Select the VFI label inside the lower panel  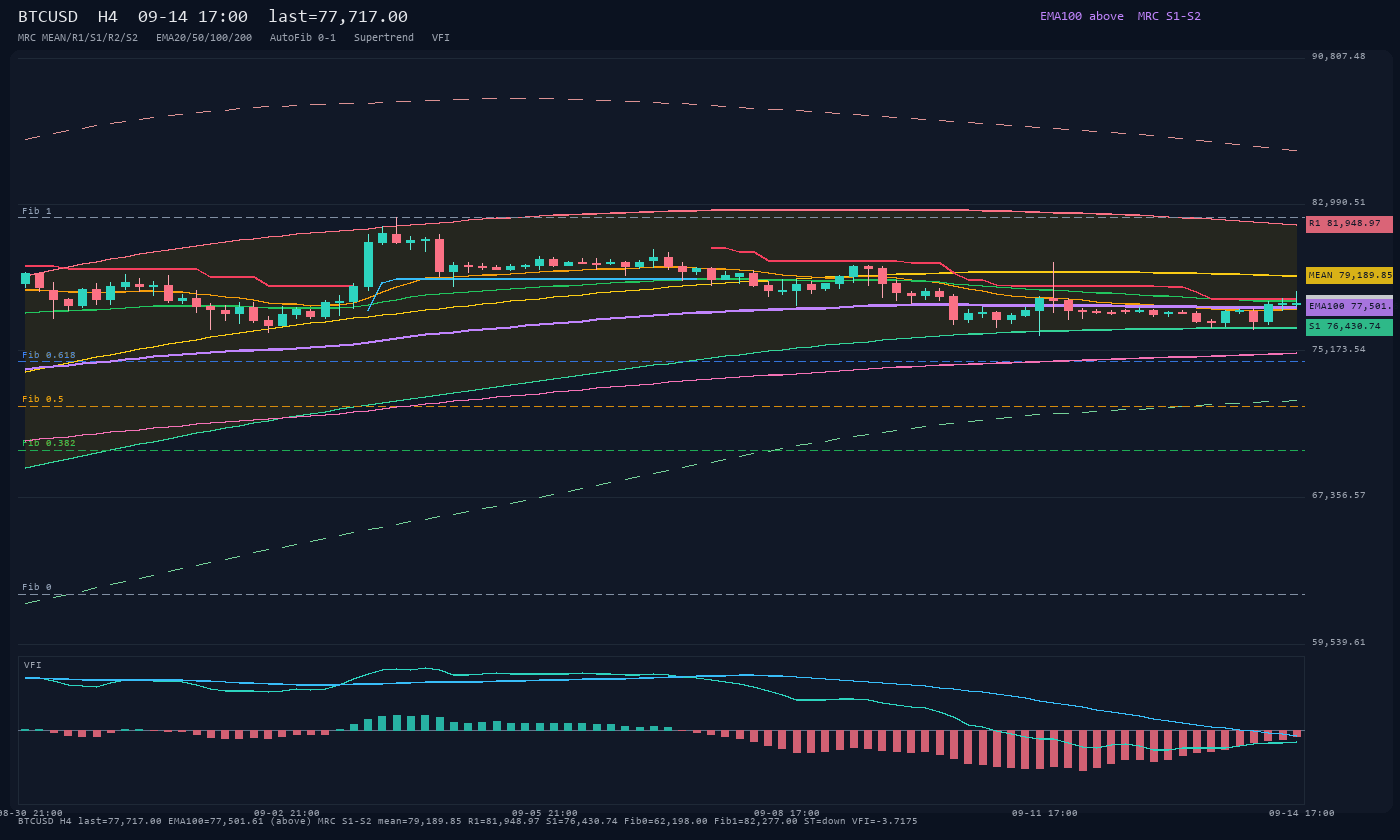click(x=33, y=665)
